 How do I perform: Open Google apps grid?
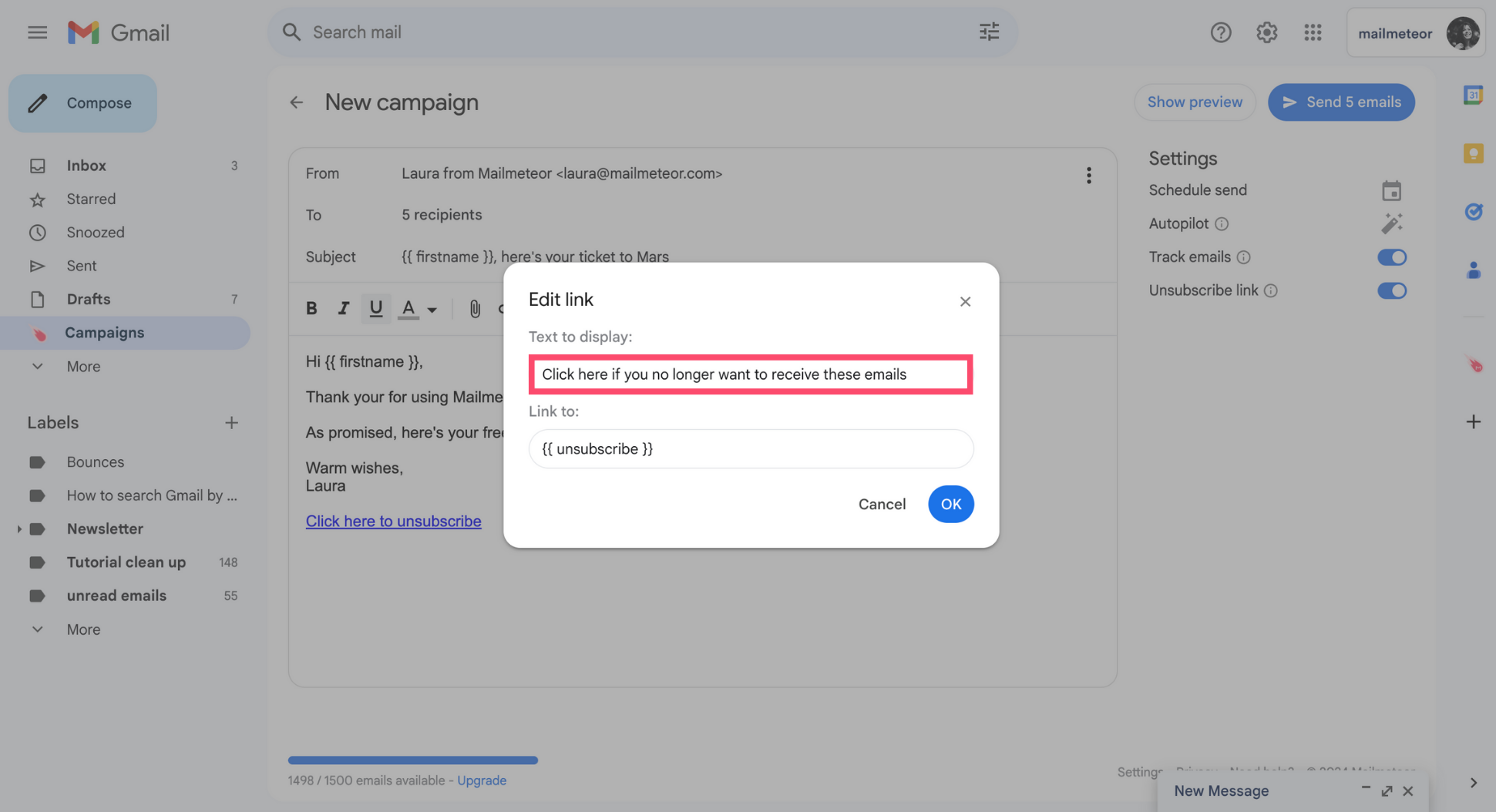tap(1313, 32)
